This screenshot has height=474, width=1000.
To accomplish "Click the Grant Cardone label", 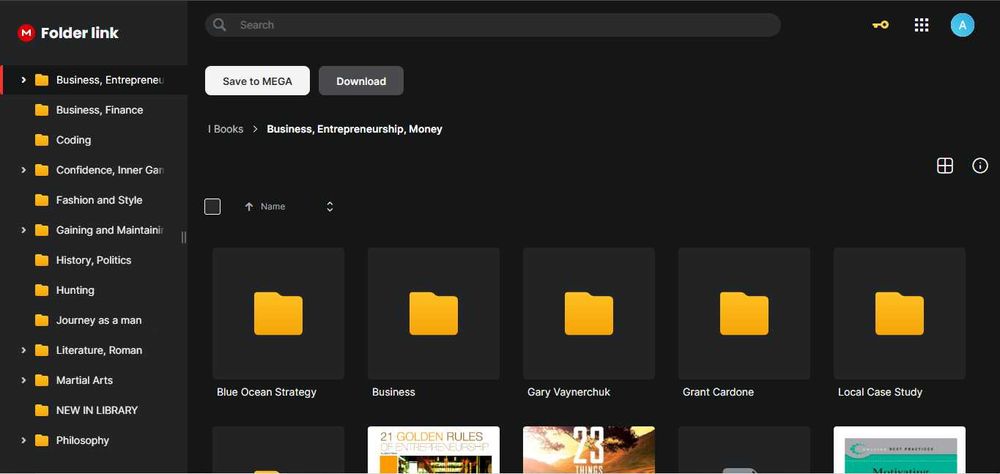I will point(718,392).
